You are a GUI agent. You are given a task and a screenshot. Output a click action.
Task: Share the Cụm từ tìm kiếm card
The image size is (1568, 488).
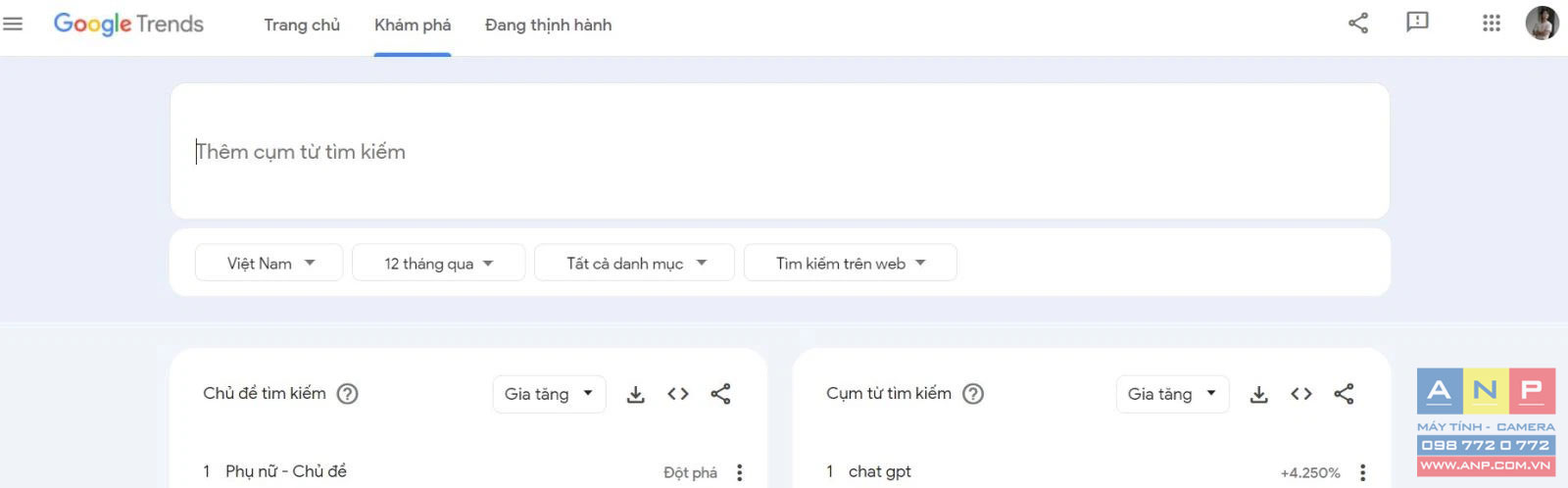pos(1344,394)
